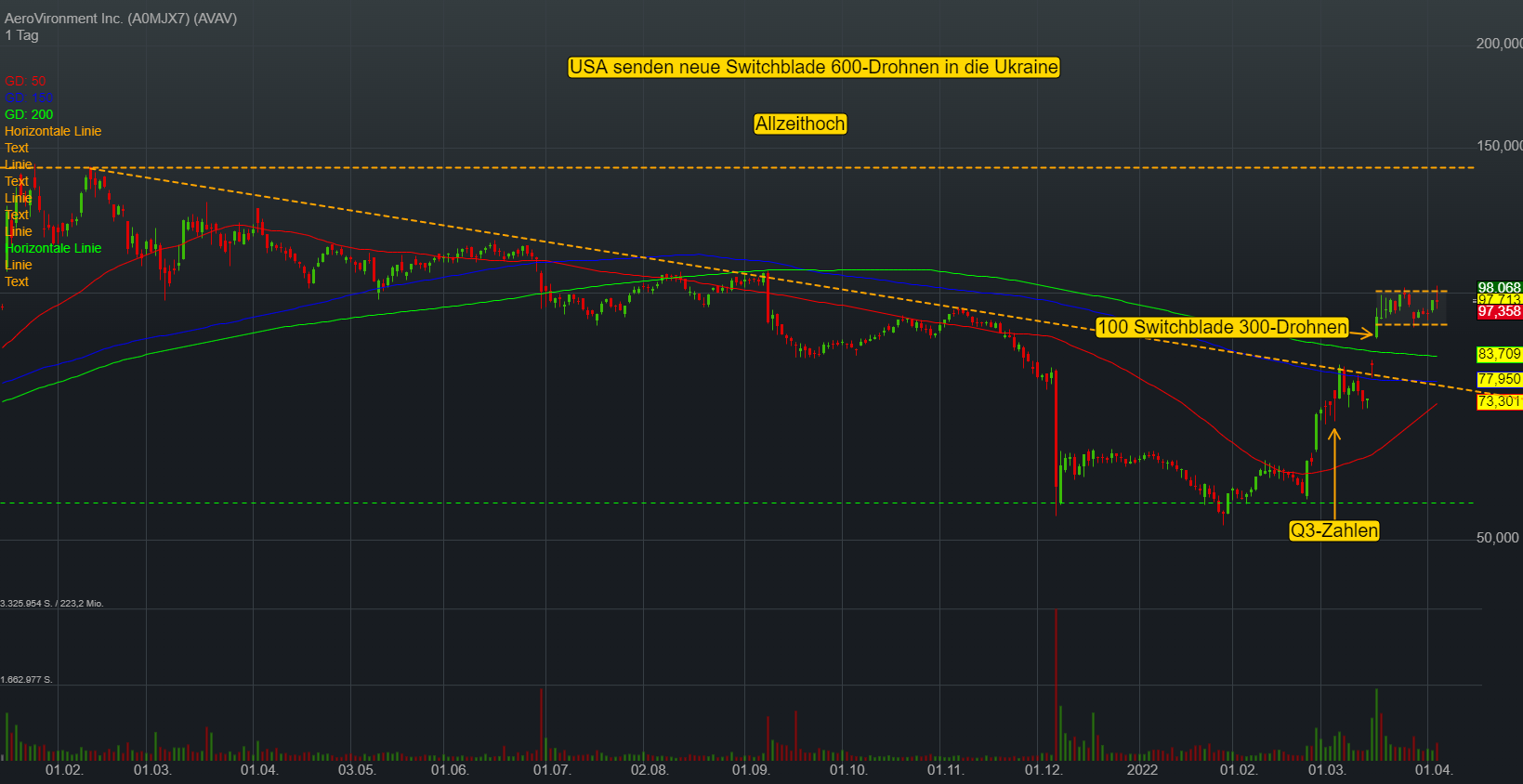The height and width of the screenshot is (784, 1523).
Task: Click the tallest red volume bar near 01.12.
Action: 1057,685
